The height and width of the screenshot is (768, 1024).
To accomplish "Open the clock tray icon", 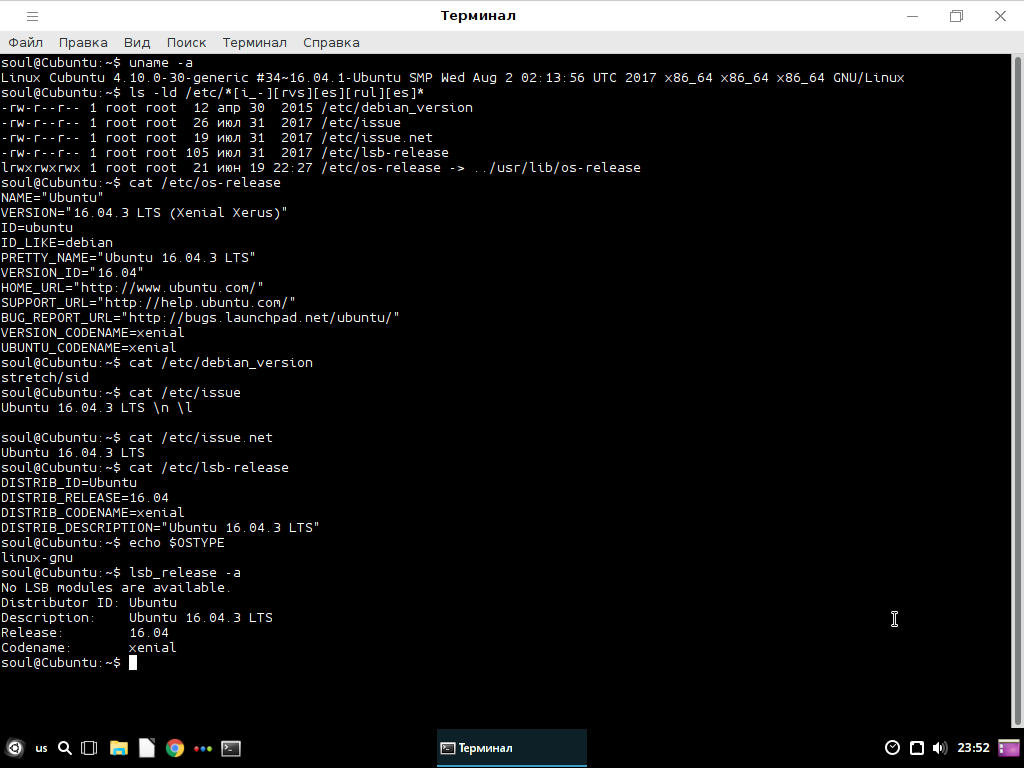I will 892,748.
